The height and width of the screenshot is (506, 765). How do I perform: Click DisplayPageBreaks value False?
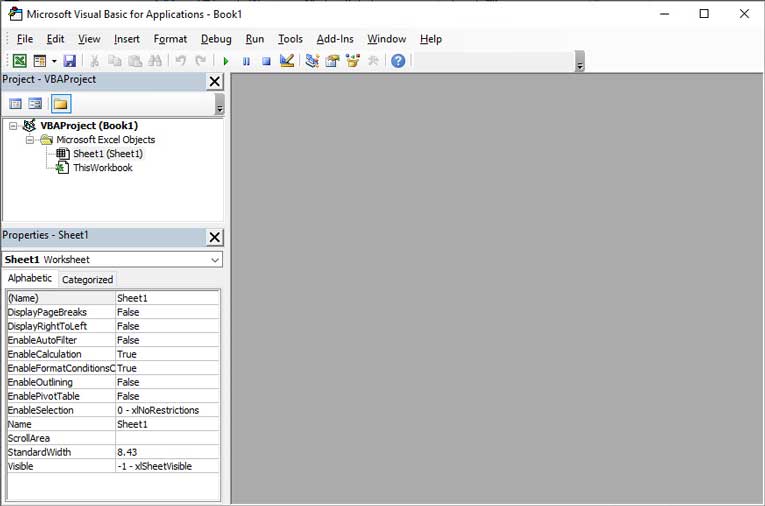[167, 312]
